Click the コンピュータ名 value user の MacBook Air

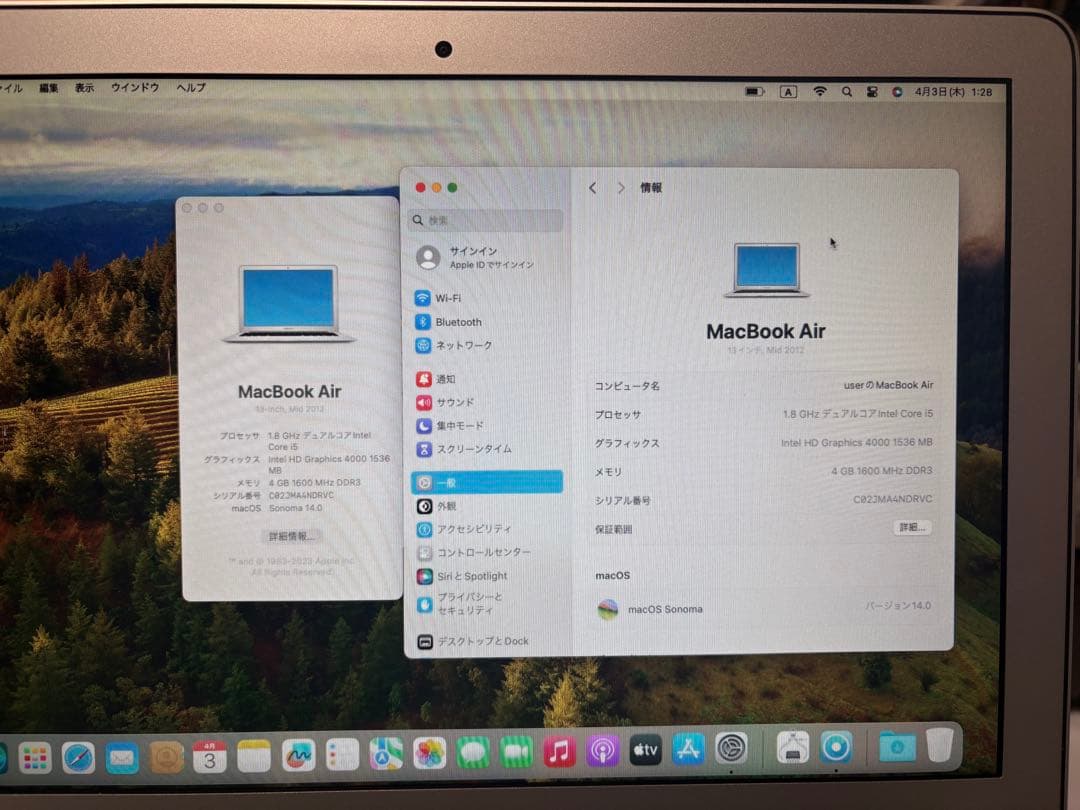click(889, 385)
